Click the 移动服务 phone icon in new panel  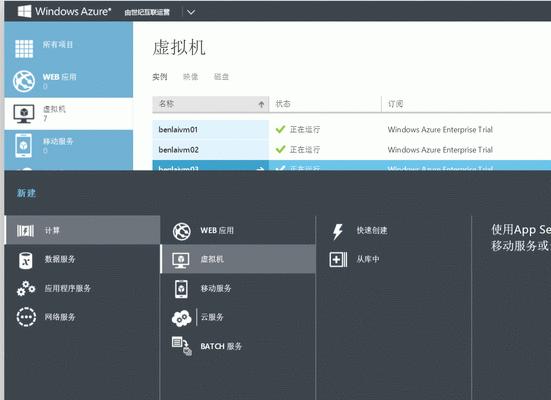coord(181,289)
